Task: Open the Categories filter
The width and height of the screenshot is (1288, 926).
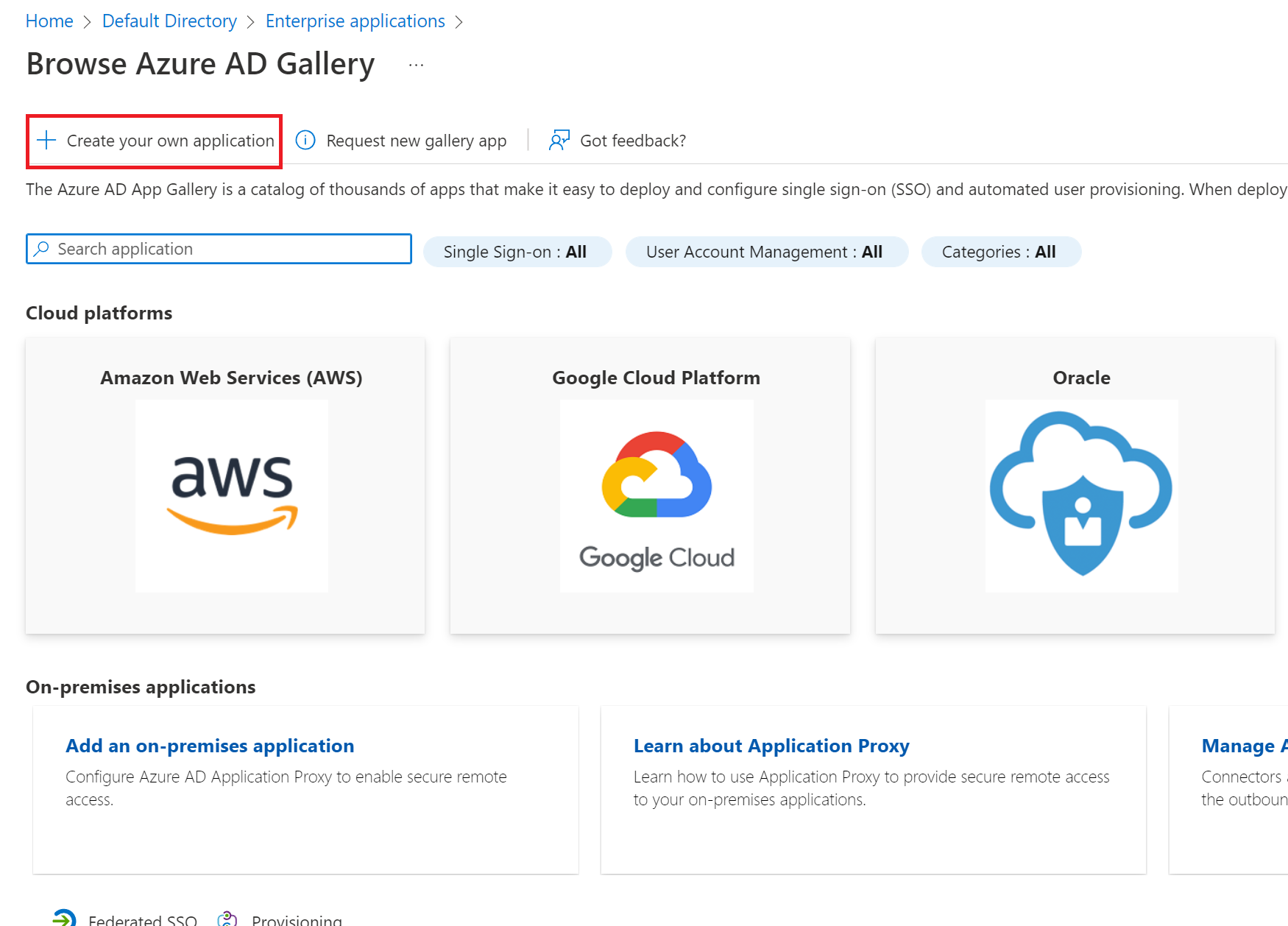Action: tap(1001, 252)
